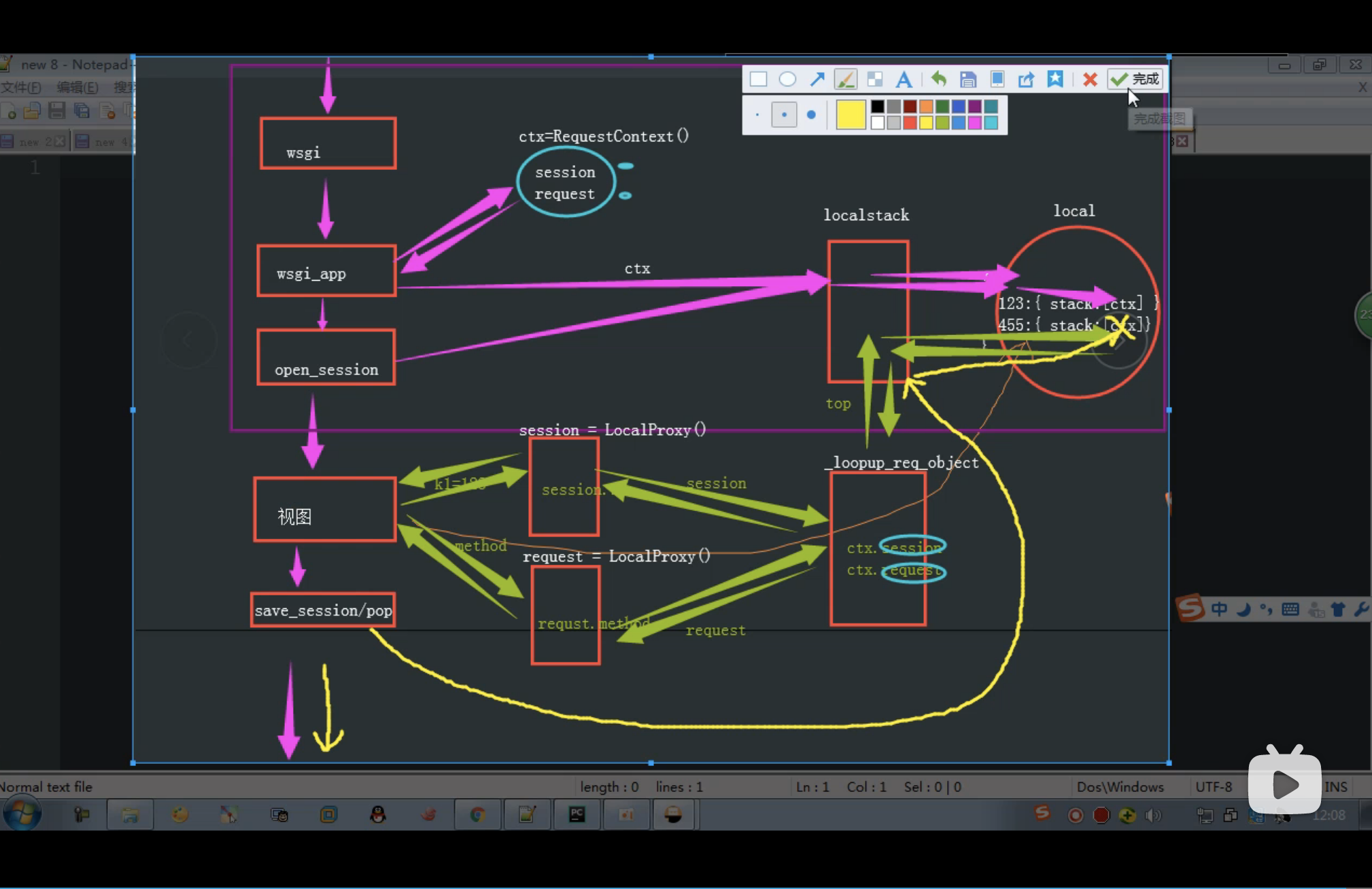Select the brush pen tool
This screenshot has width=1372, height=889.
[x=845, y=80]
